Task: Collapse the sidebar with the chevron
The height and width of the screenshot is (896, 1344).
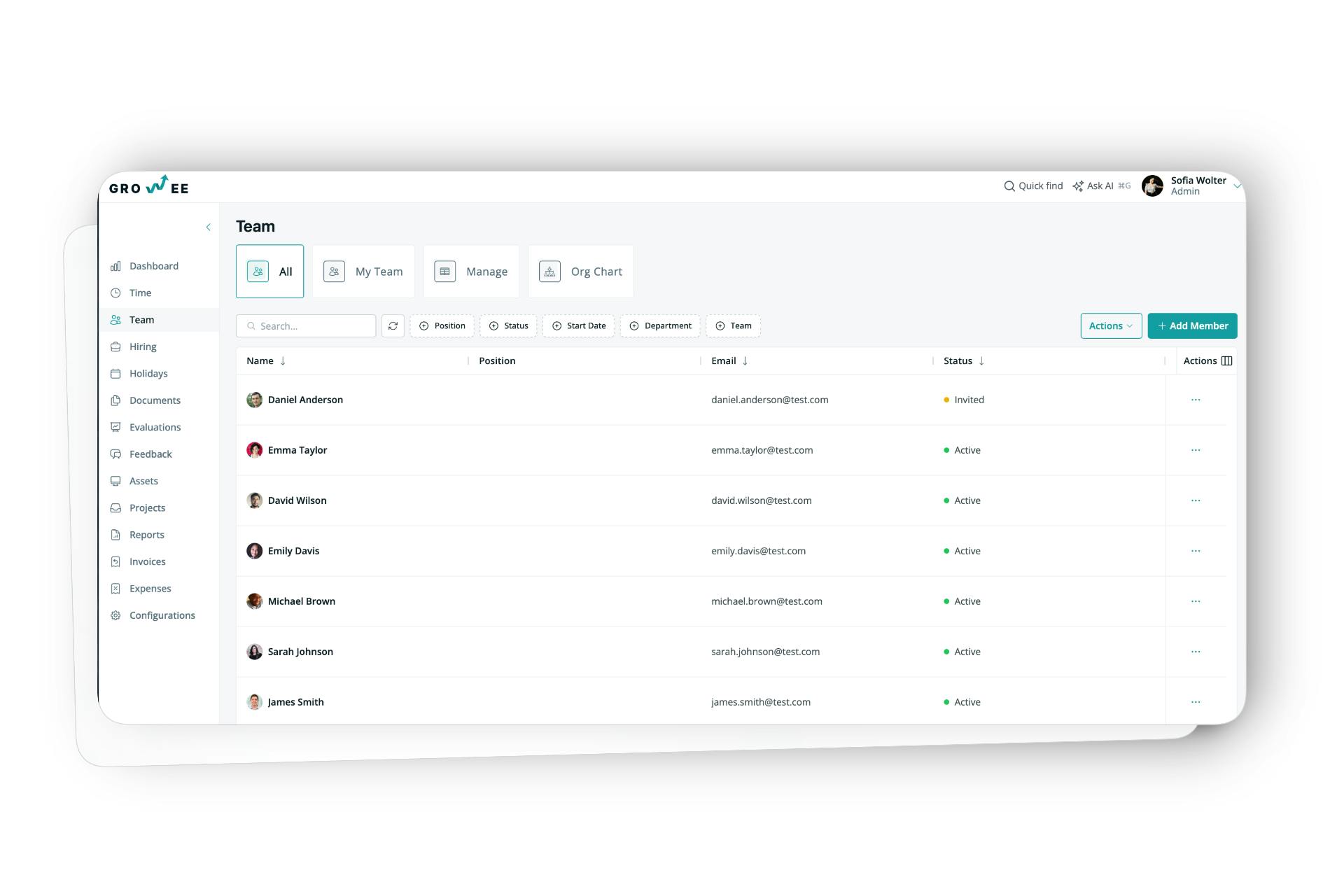Action: click(208, 227)
